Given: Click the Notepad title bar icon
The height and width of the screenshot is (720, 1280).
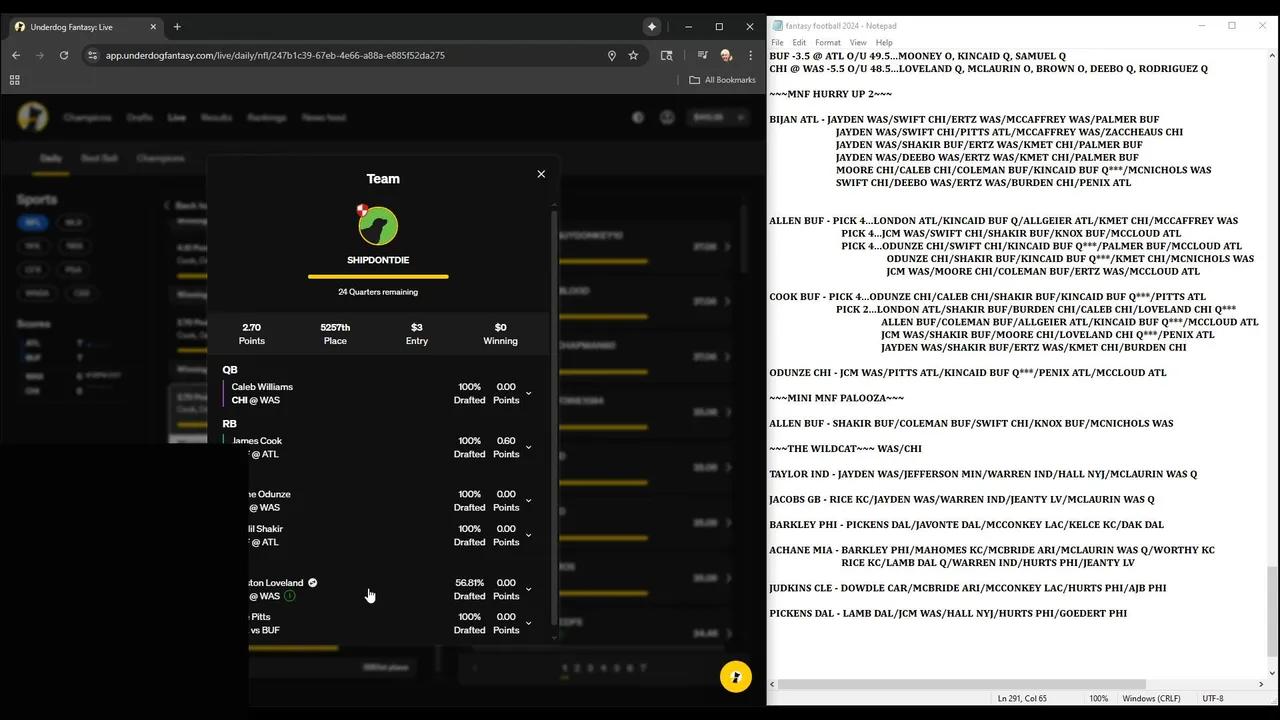Looking at the screenshot, I should 777,26.
